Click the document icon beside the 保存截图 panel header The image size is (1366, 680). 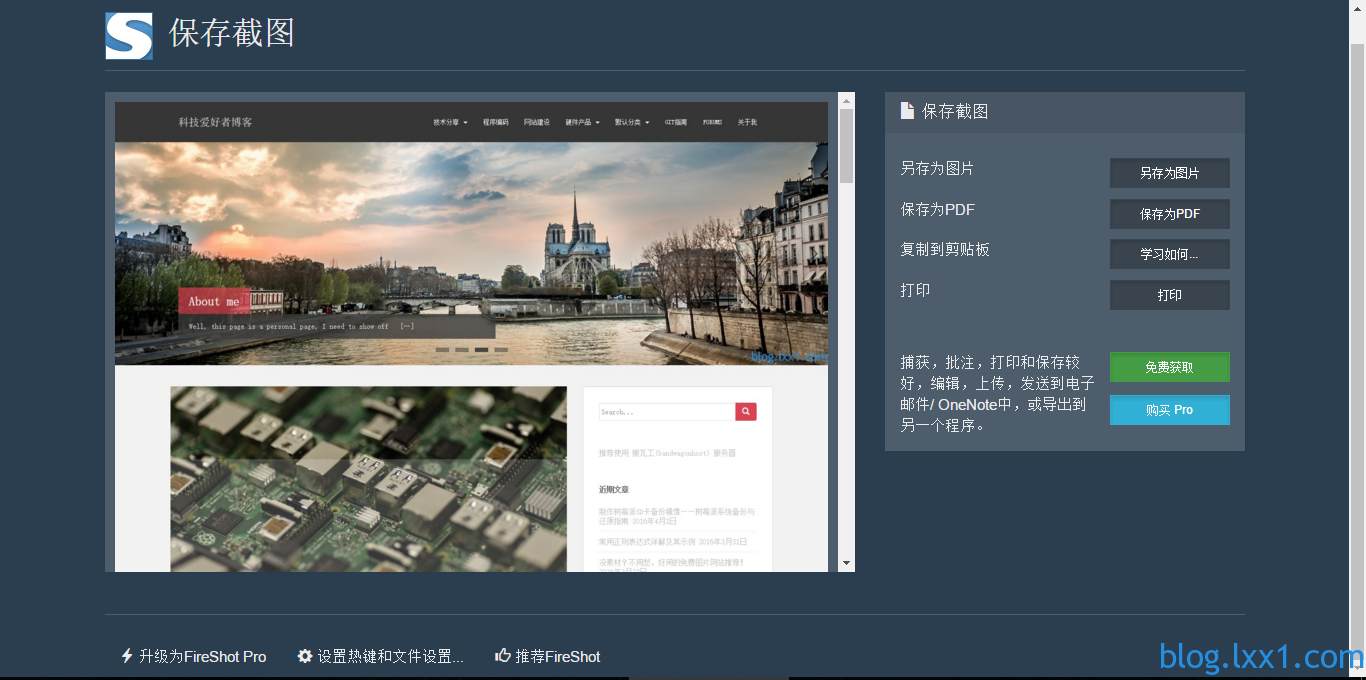(907, 111)
